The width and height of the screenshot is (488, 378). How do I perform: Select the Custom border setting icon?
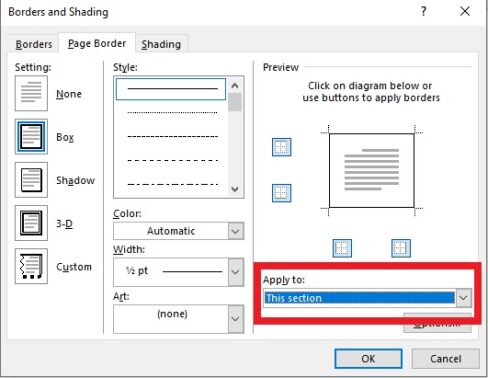[31, 266]
